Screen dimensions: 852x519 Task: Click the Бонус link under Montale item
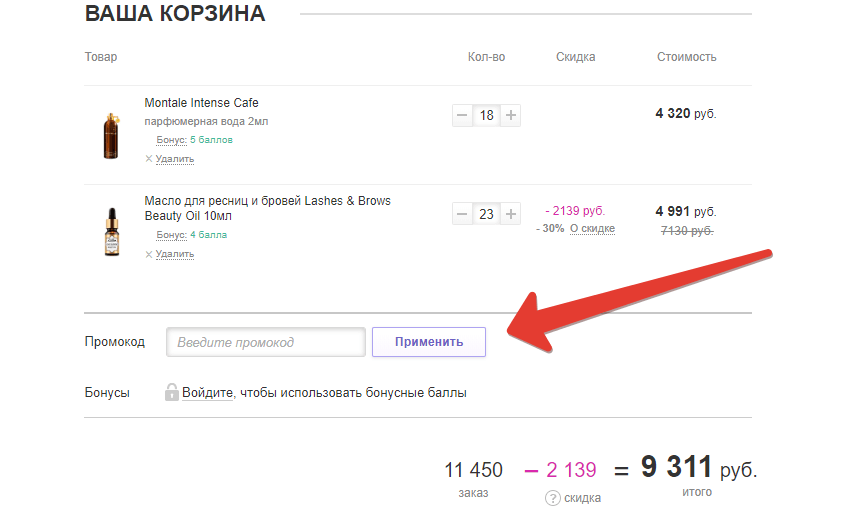point(171,140)
